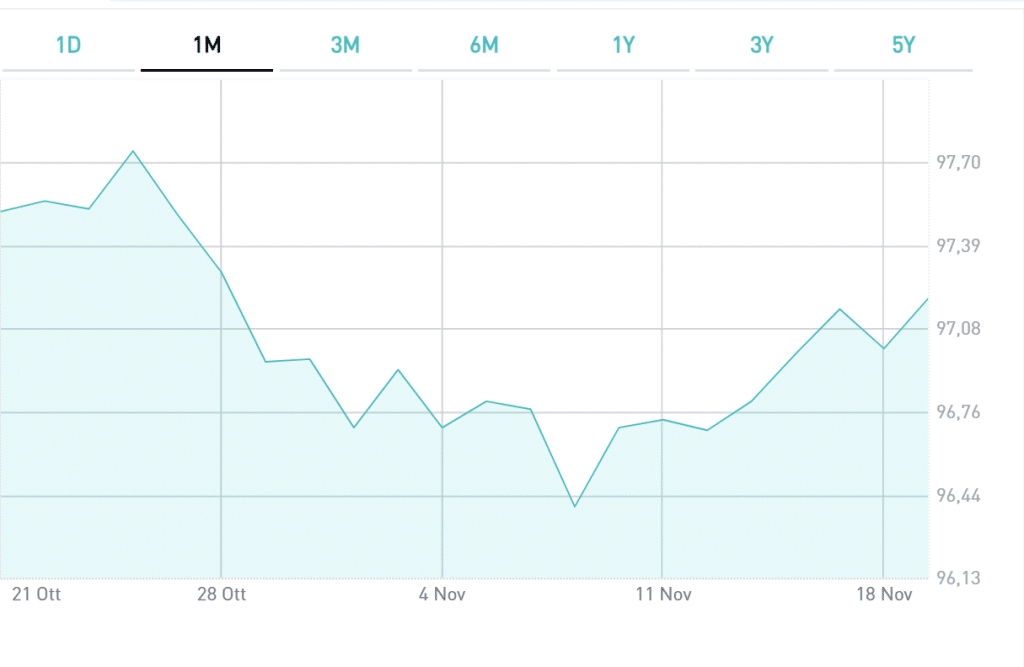This screenshot has width=1024, height=667.
Task: Click the 21 Ott date label
Action: 36,594
